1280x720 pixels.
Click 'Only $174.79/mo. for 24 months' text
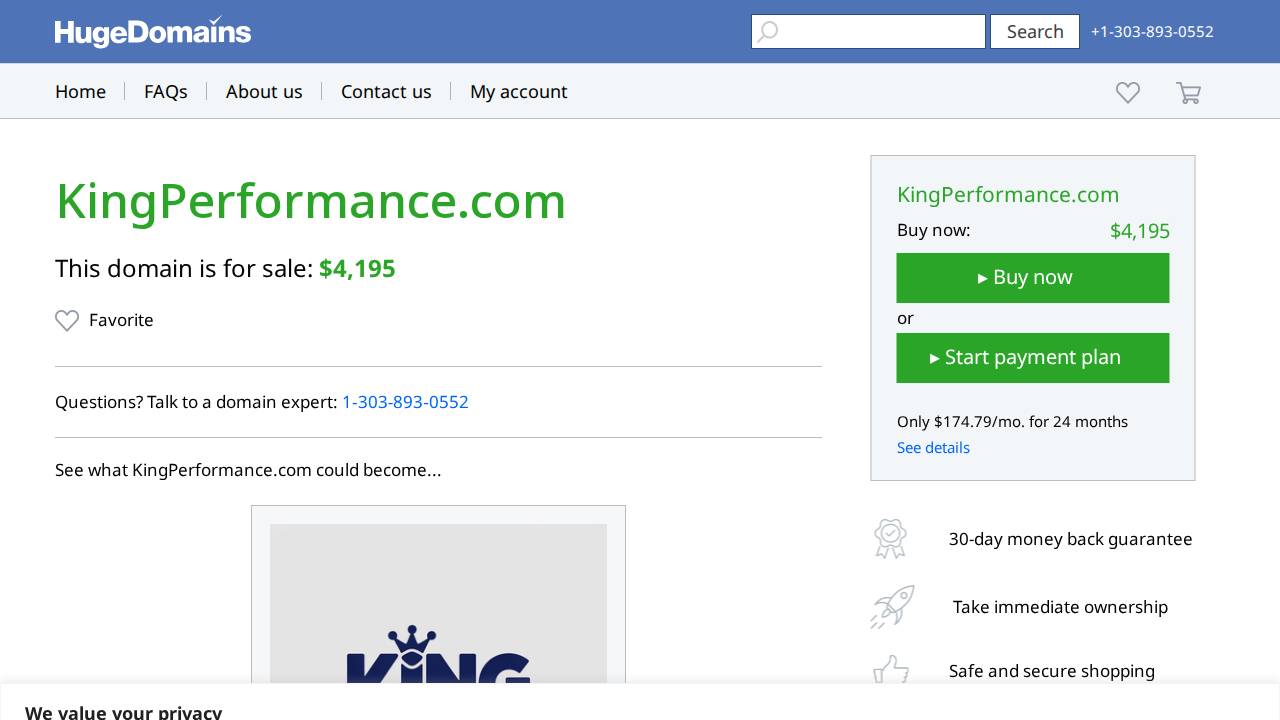[x=1012, y=422]
